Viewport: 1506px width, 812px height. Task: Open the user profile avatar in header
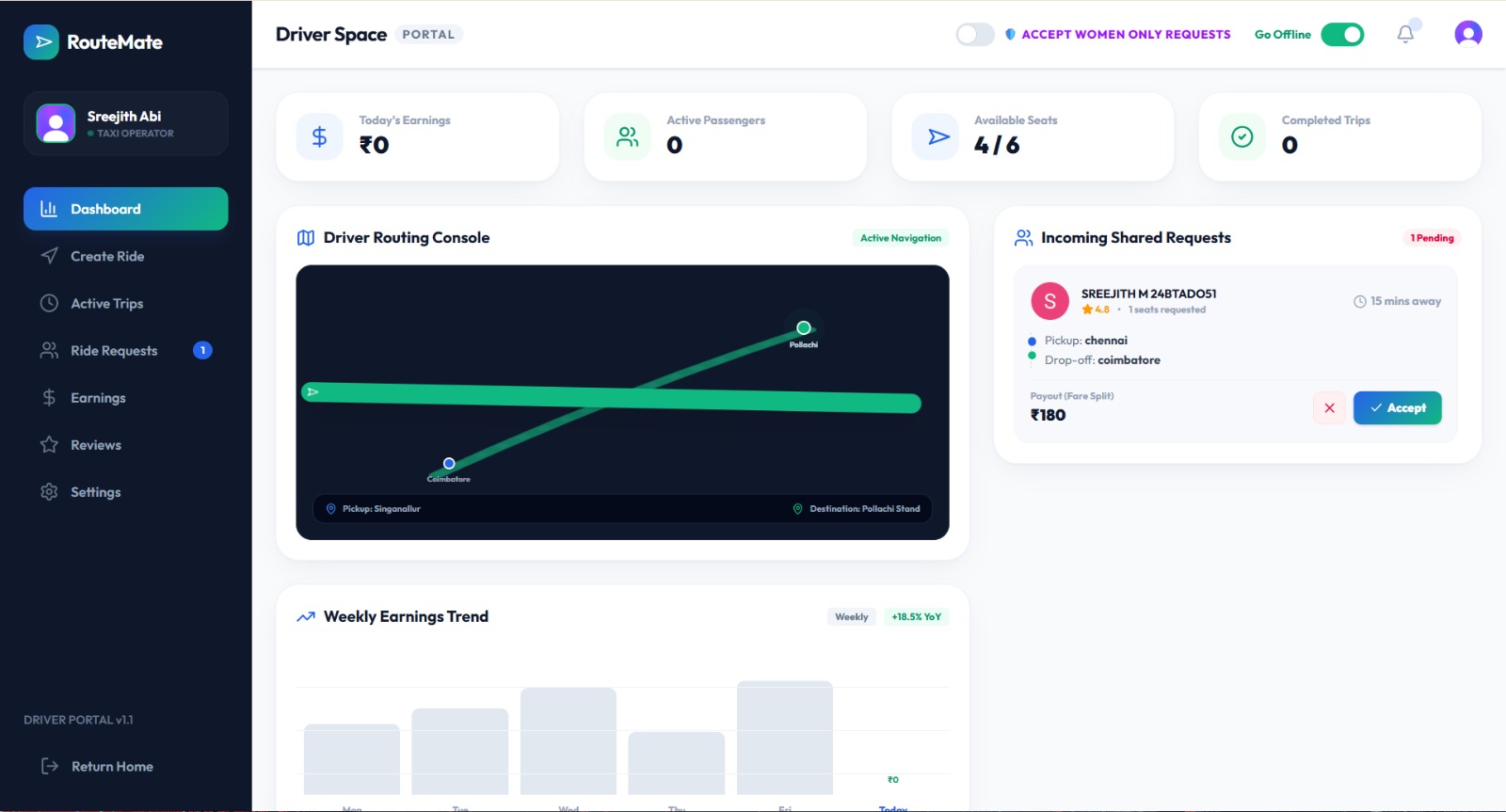coord(1467,34)
